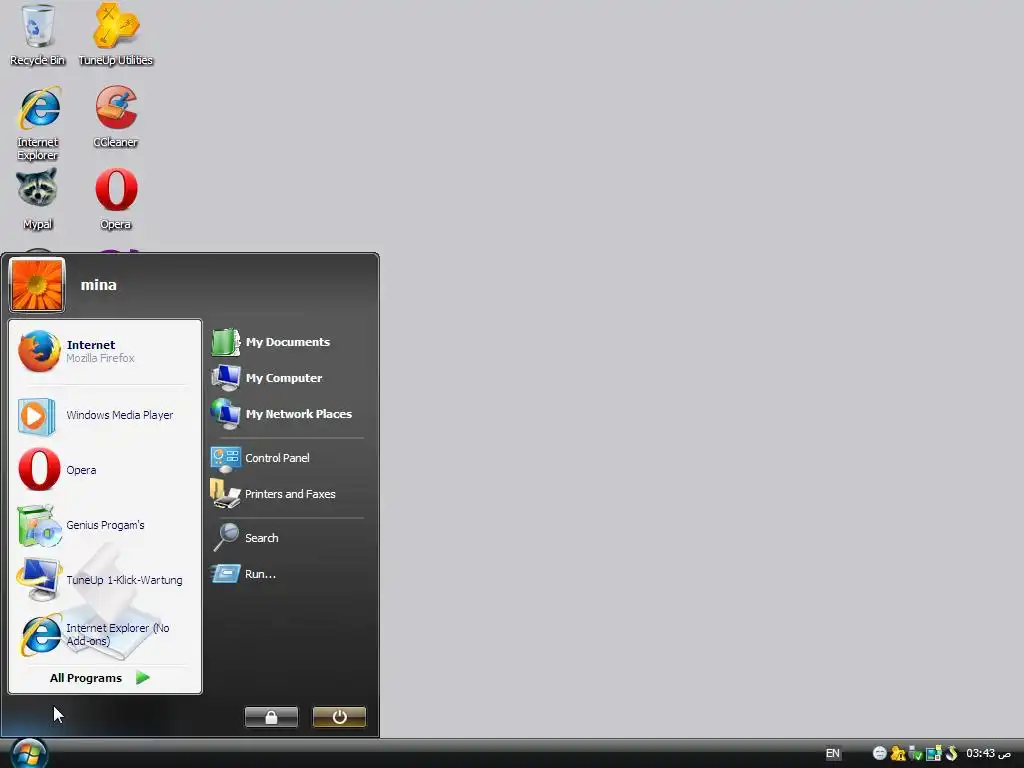Click the yellow snake-shaped tray icon
Image resolution: width=1024 pixels, height=768 pixels.
952,753
